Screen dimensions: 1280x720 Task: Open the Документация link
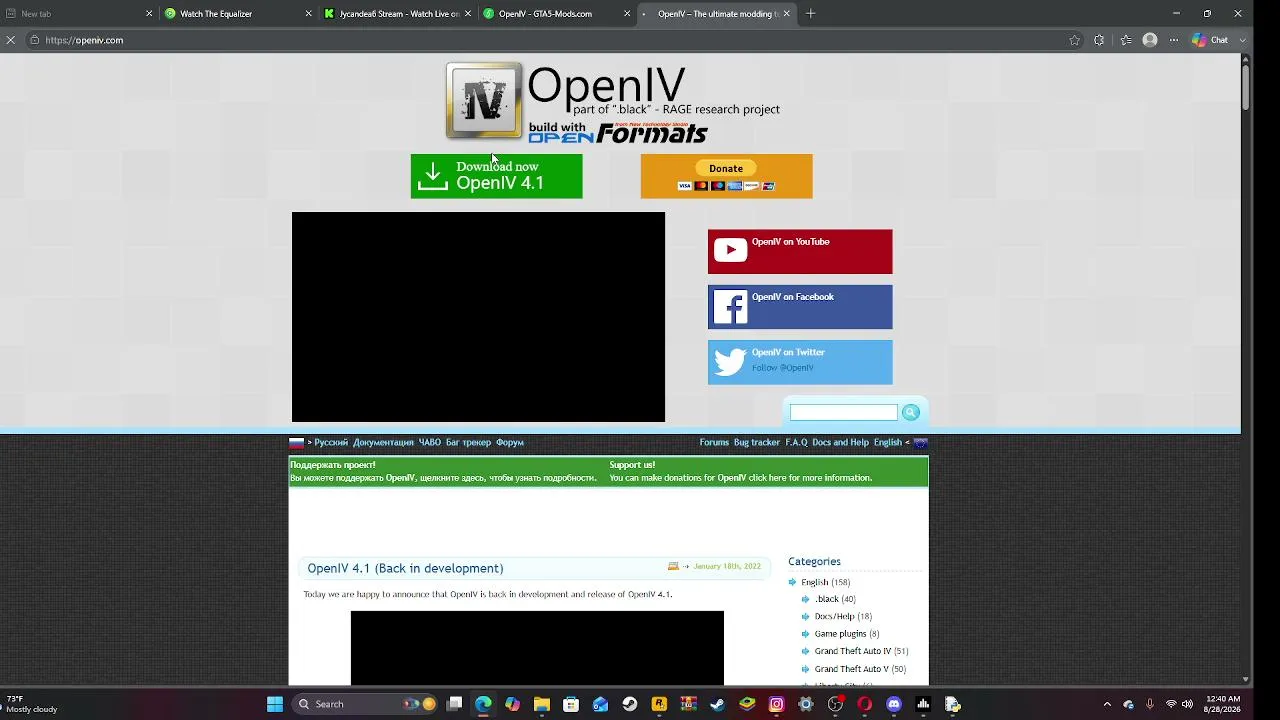[383, 442]
